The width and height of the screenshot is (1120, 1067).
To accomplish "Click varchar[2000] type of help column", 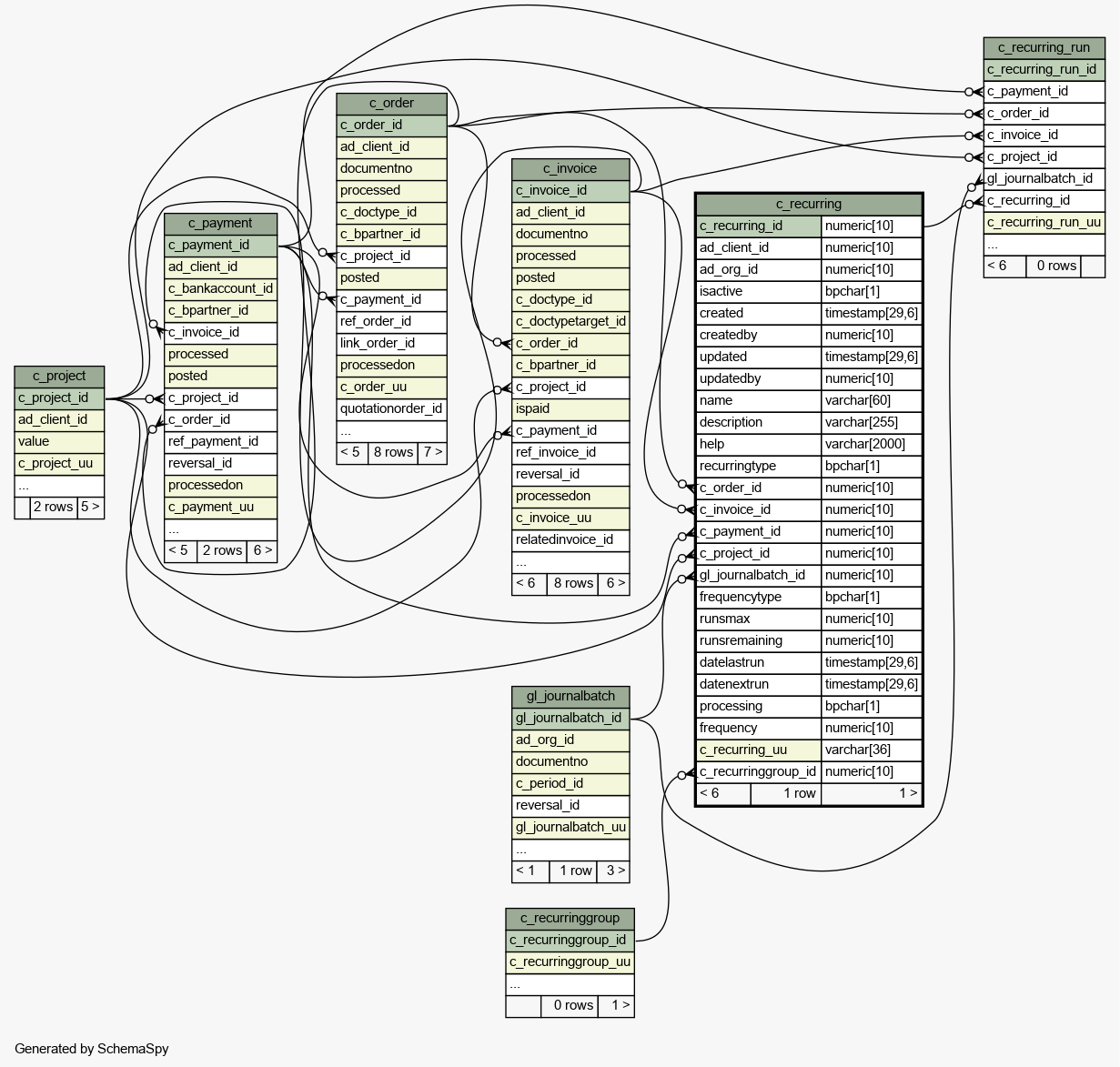I will (872, 445).
